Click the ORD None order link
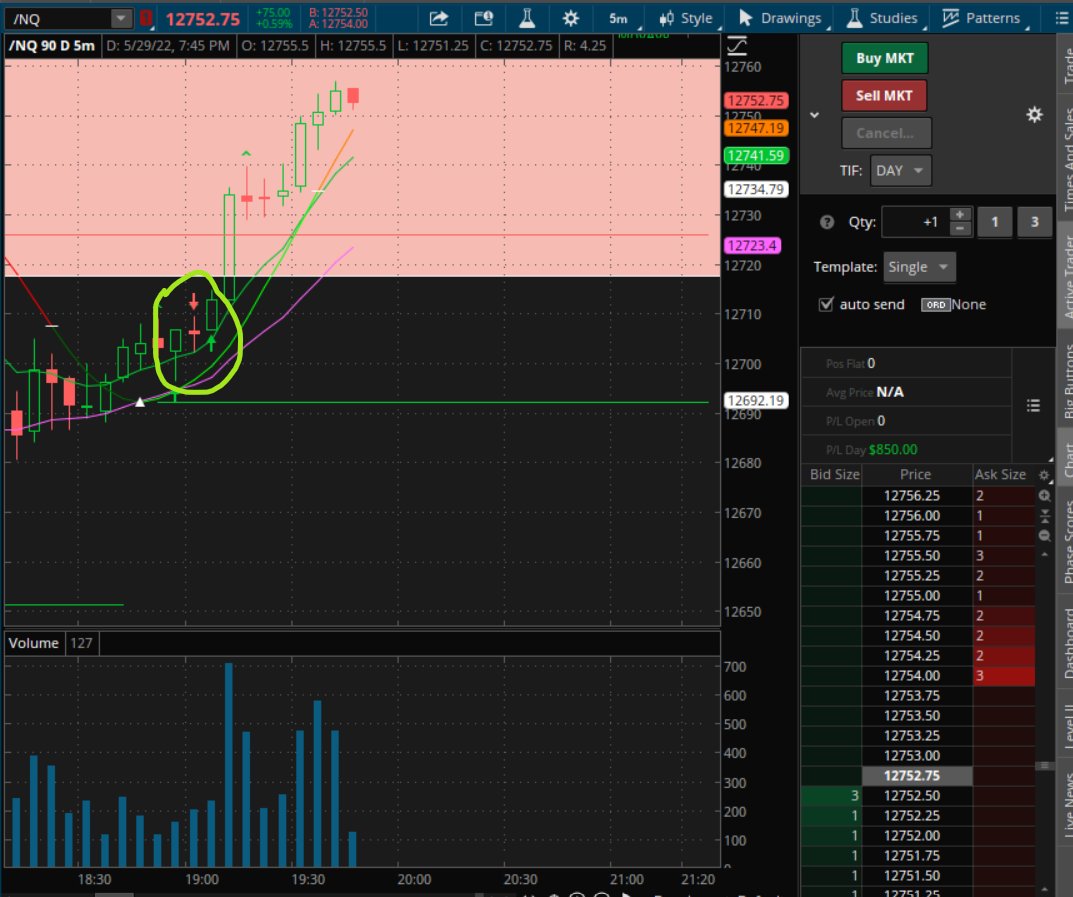Viewport: 1073px width, 897px height. click(x=953, y=304)
